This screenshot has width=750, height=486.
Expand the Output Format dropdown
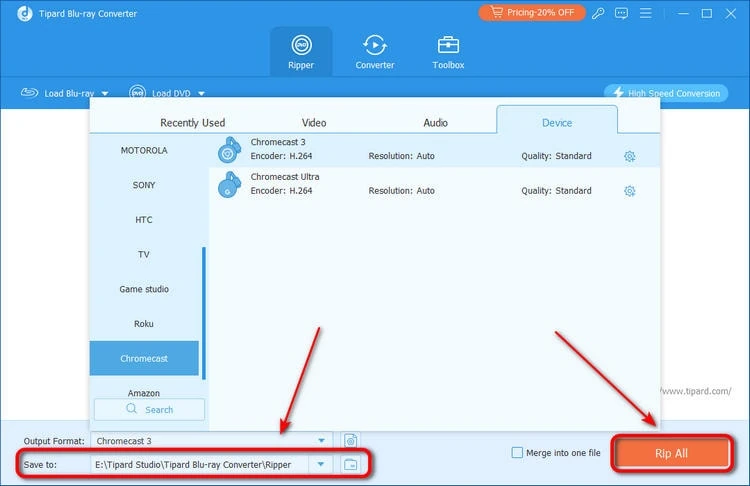click(x=321, y=441)
